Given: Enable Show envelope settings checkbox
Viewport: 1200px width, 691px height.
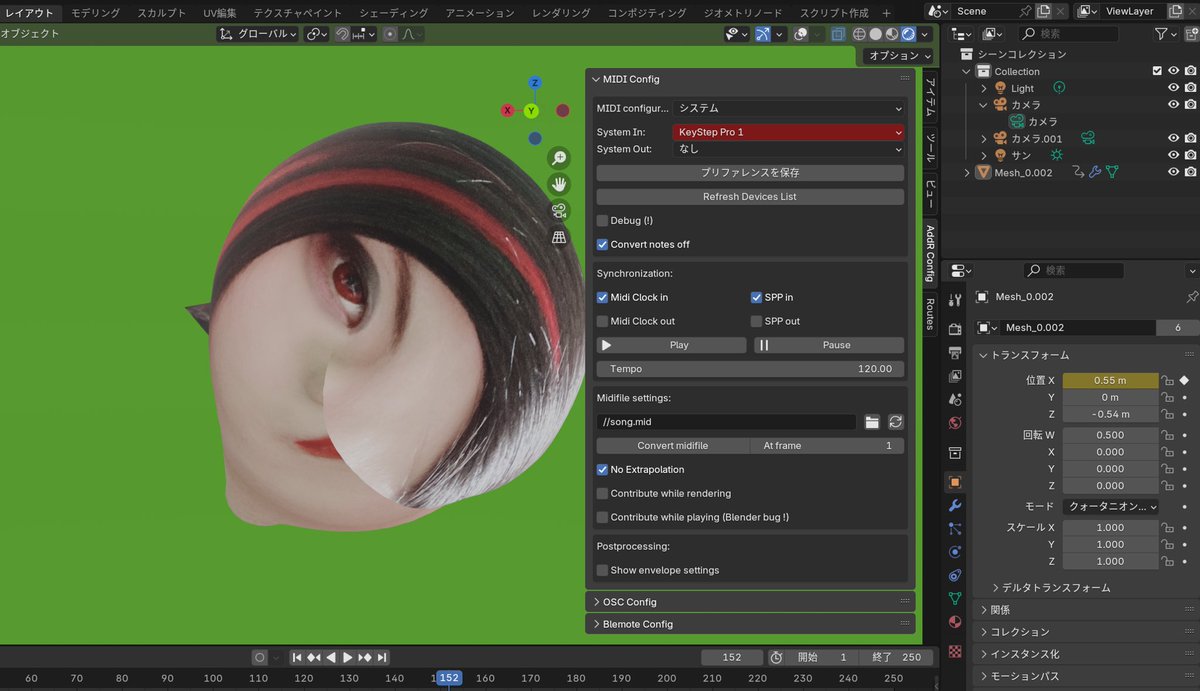Looking at the screenshot, I should [602, 570].
